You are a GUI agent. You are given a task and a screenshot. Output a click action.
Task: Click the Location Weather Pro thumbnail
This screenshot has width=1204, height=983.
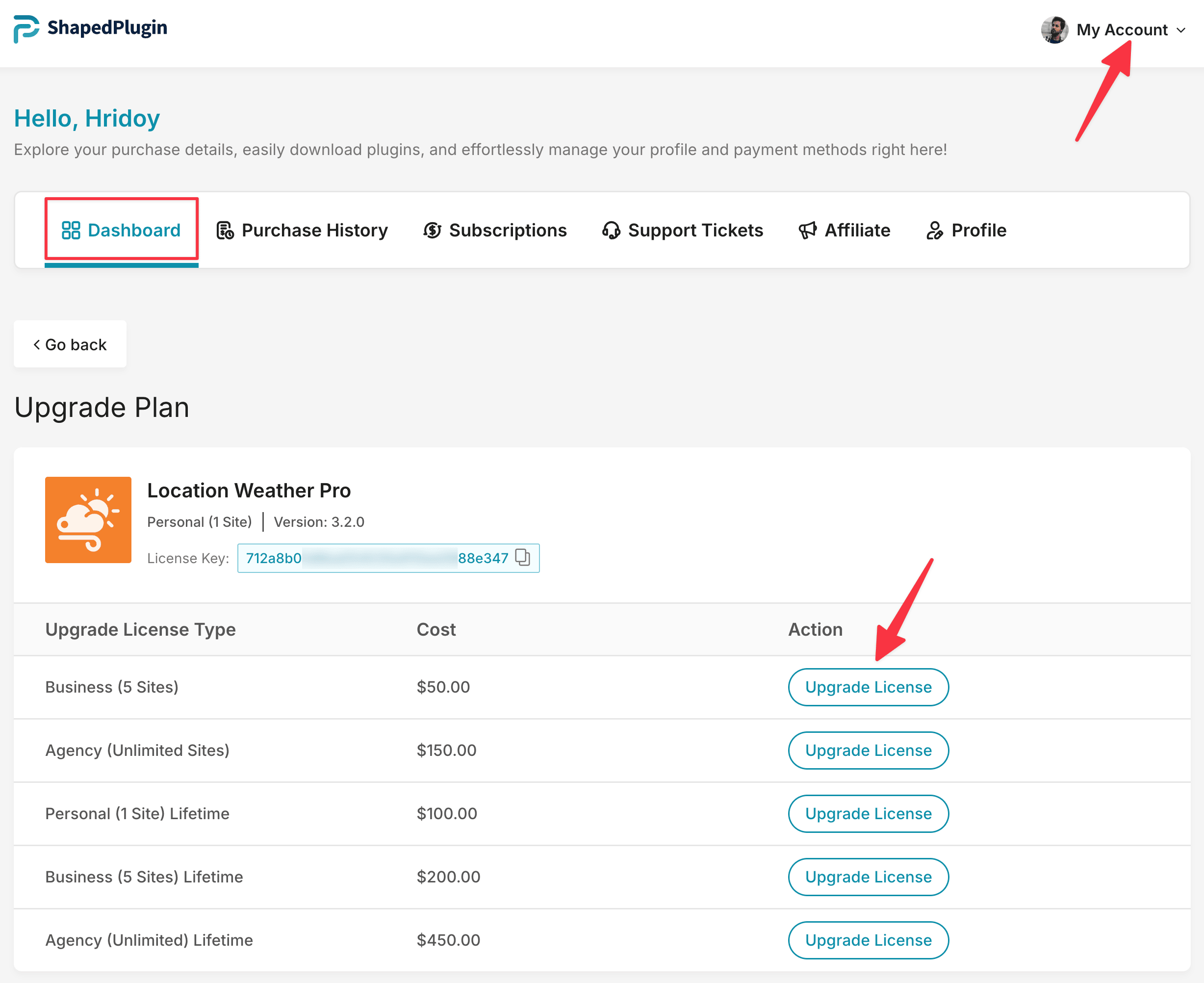click(88, 520)
